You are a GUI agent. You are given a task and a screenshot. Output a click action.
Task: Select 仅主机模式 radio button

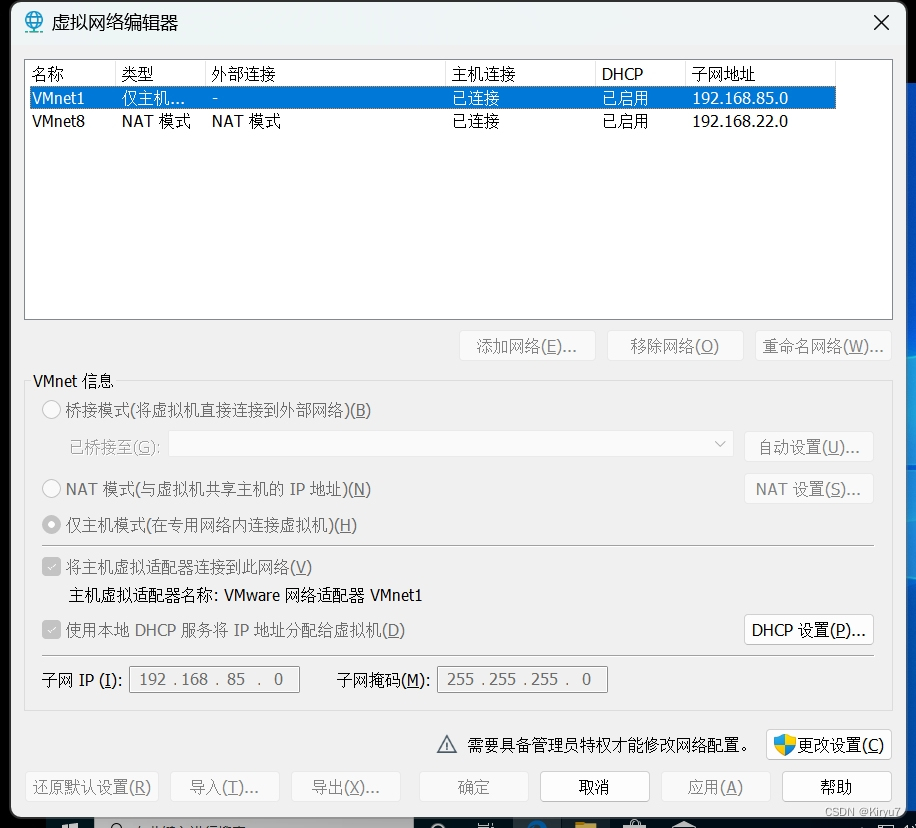tap(51, 525)
